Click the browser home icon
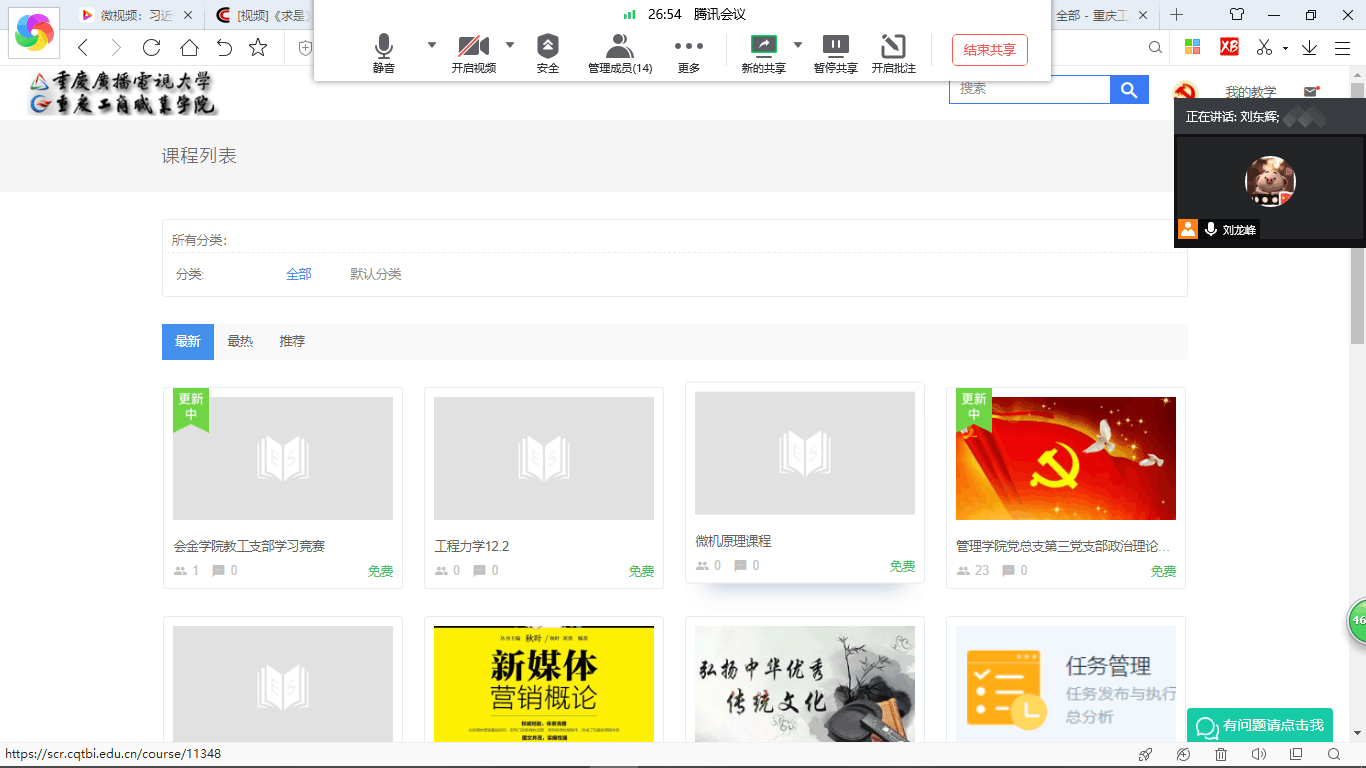 (x=189, y=47)
